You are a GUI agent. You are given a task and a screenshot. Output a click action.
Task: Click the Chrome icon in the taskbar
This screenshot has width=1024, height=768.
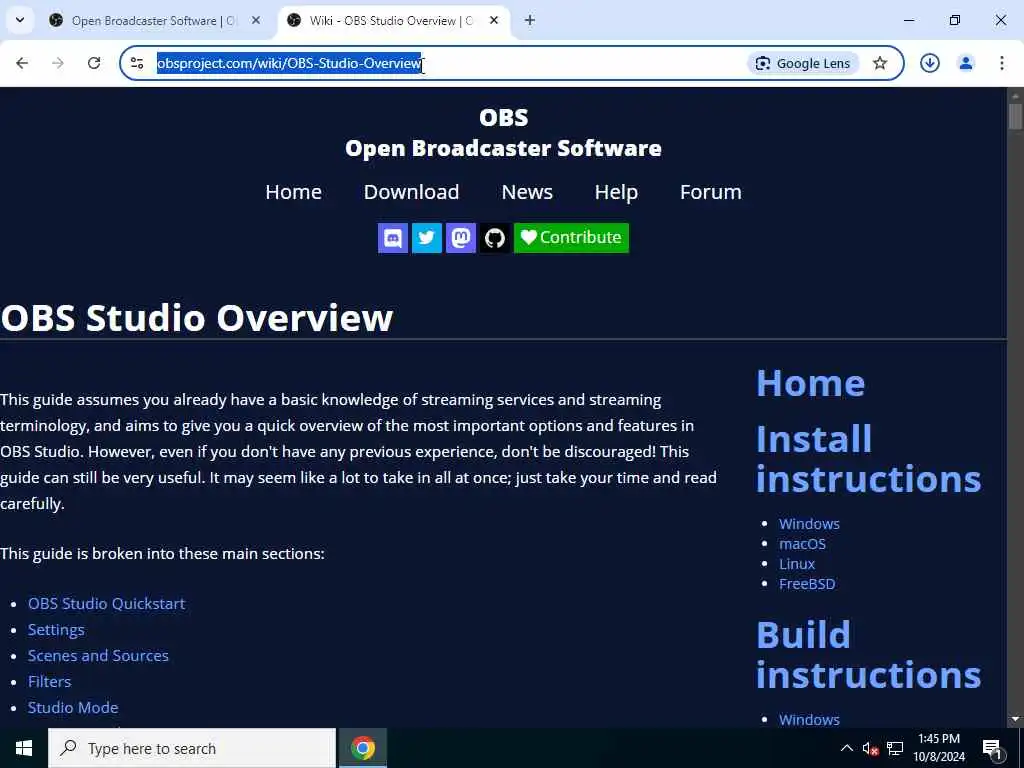363,748
